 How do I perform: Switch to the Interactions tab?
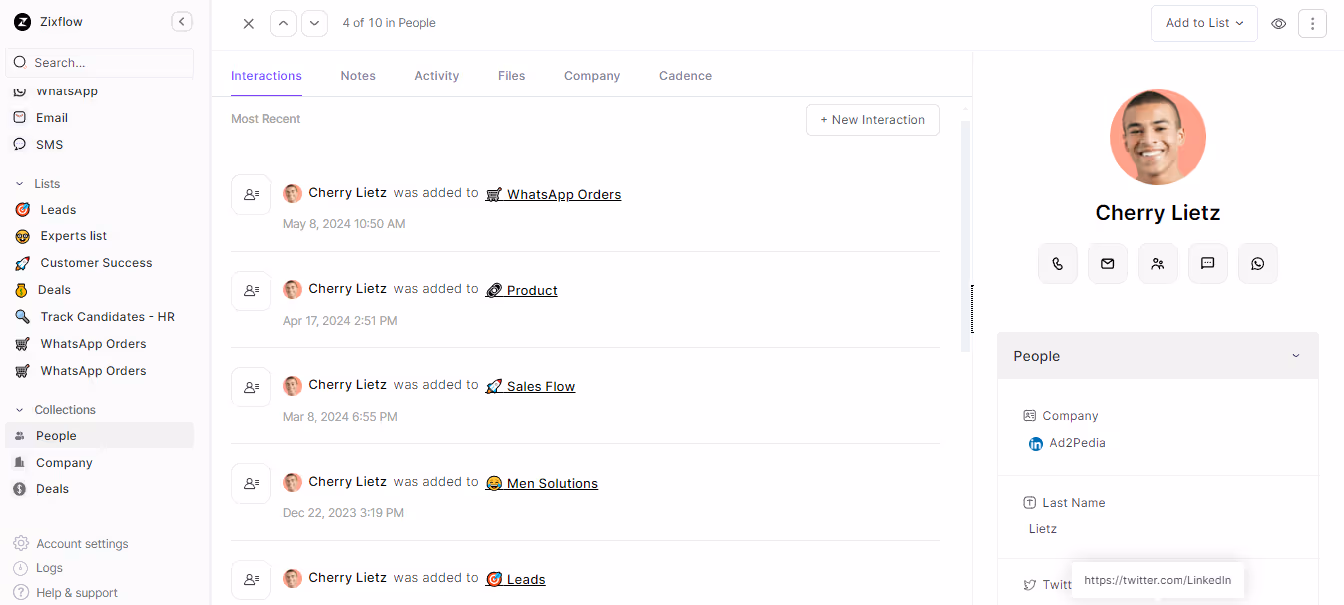click(x=266, y=76)
